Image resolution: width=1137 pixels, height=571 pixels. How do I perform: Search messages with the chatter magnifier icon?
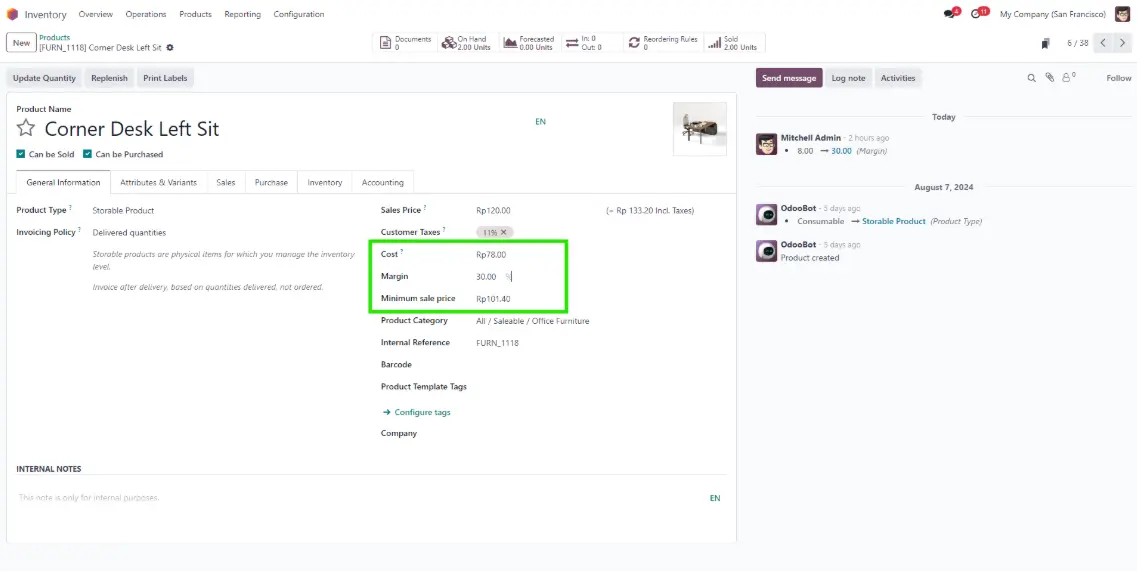(1032, 78)
